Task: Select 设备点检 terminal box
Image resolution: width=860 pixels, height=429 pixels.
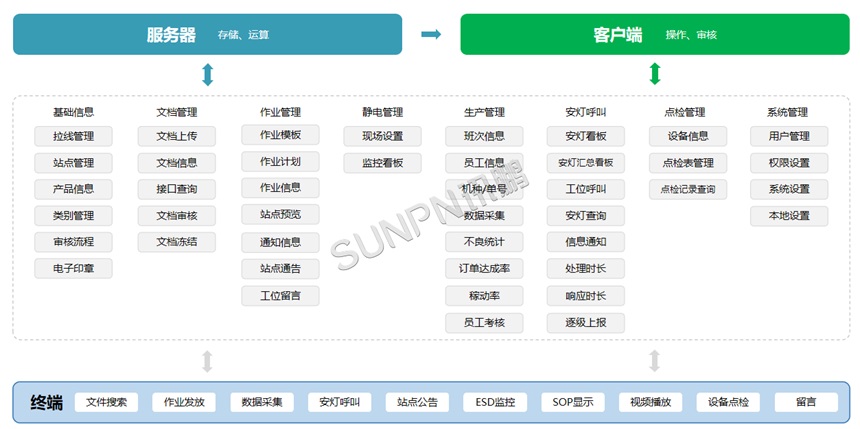Action: click(728, 402)
